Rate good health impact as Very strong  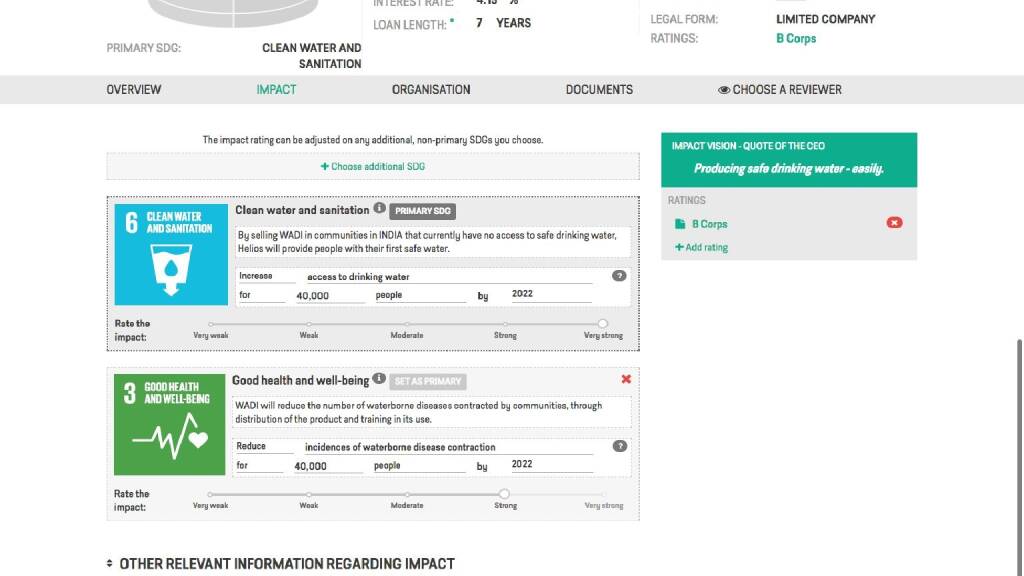pos(603,494)
